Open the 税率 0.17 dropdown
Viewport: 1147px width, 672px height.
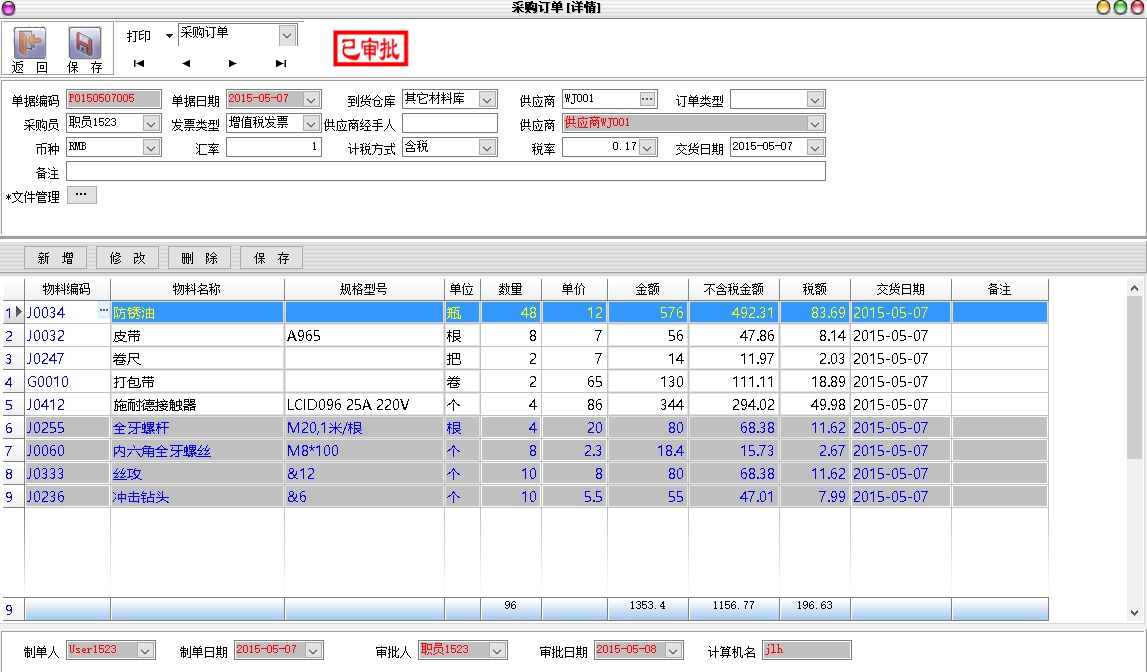[647, 148]
